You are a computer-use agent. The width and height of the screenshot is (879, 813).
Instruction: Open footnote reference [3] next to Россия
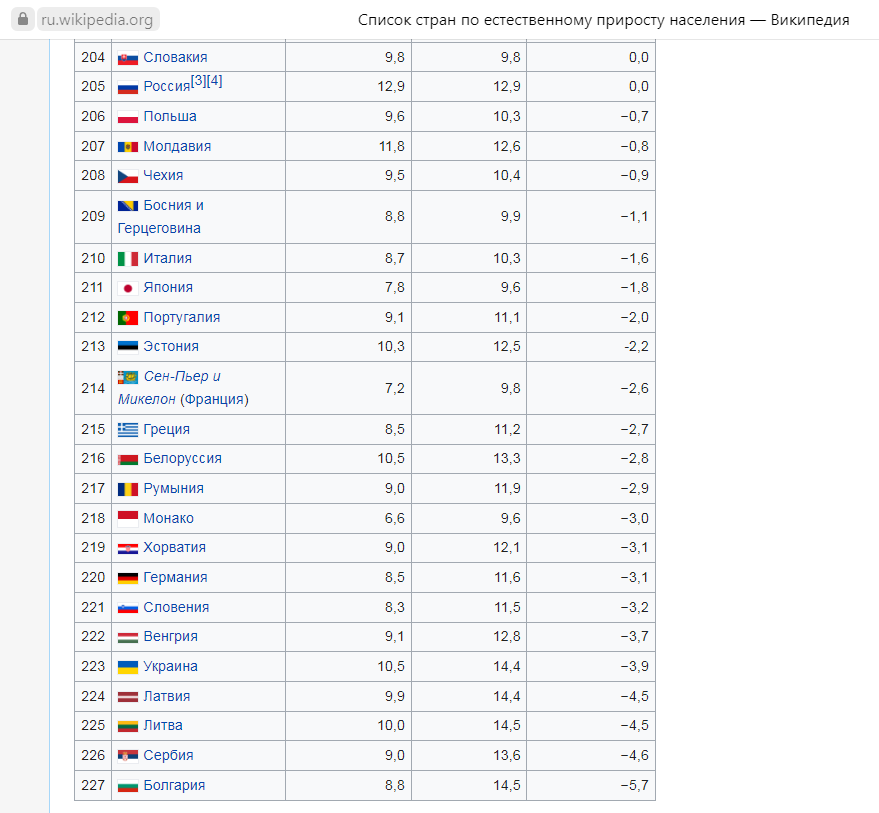[x=198, y=81]
